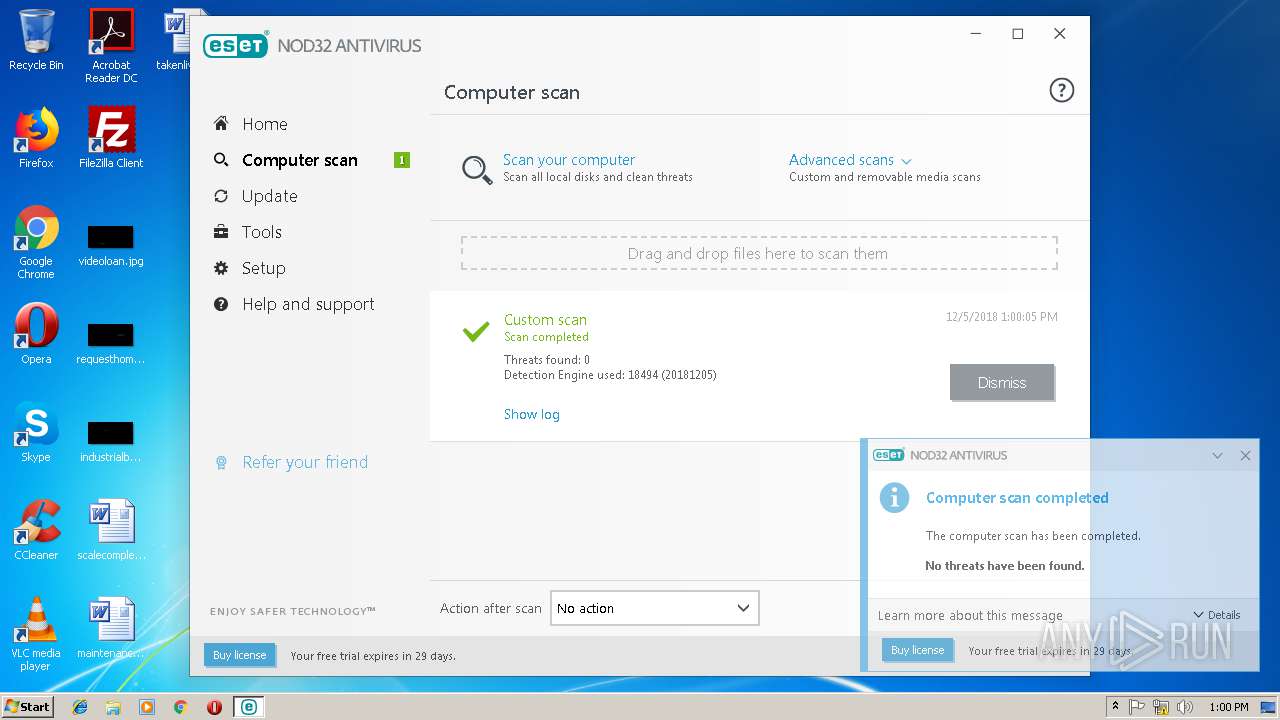Viewport: 1280px width, 720px height.
Task: Click the Help and support question icon
Action: [221, 304]
